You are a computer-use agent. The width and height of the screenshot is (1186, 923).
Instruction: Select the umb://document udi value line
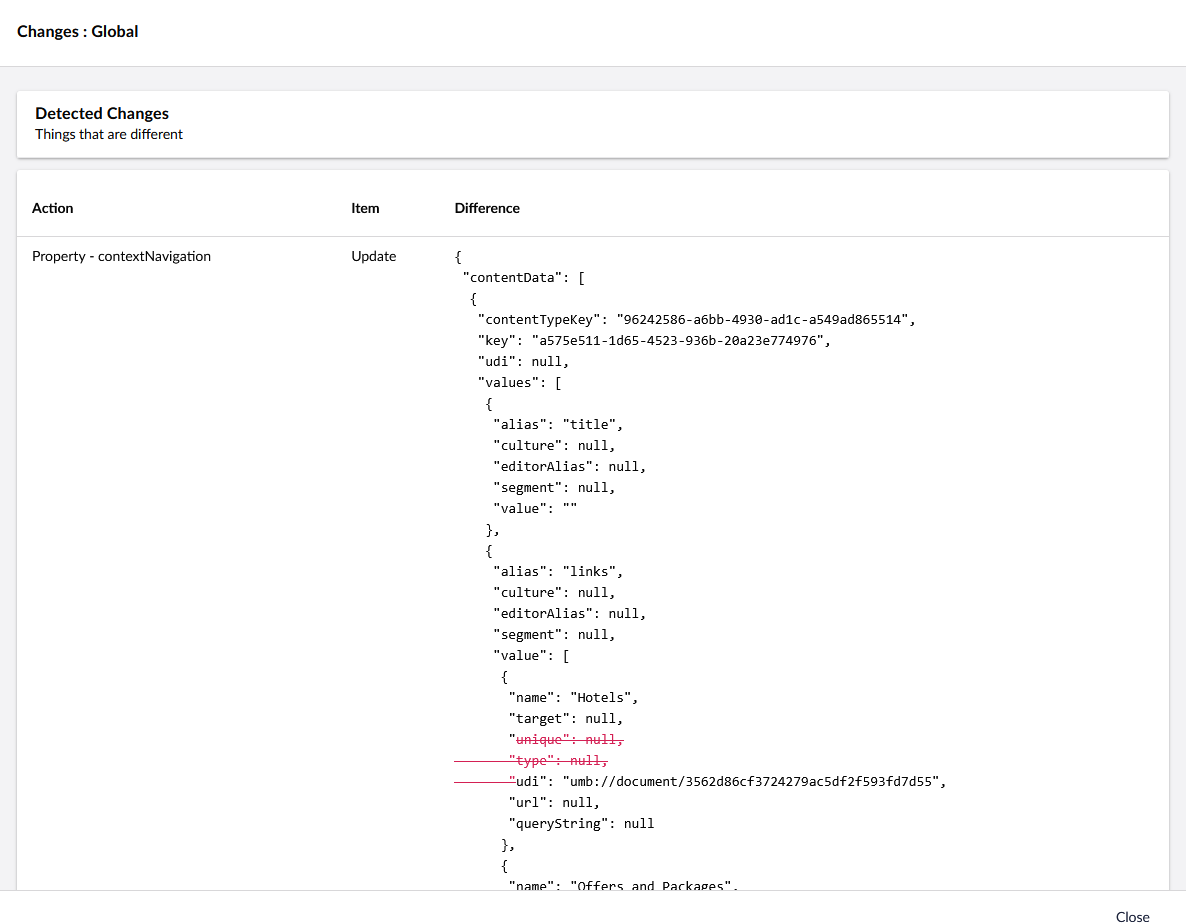tap(727, 782)
